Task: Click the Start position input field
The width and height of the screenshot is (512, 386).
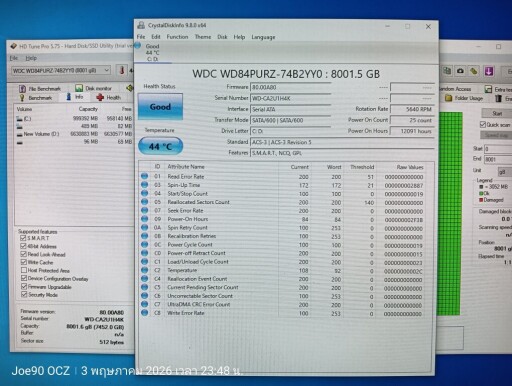Action: 498,149
